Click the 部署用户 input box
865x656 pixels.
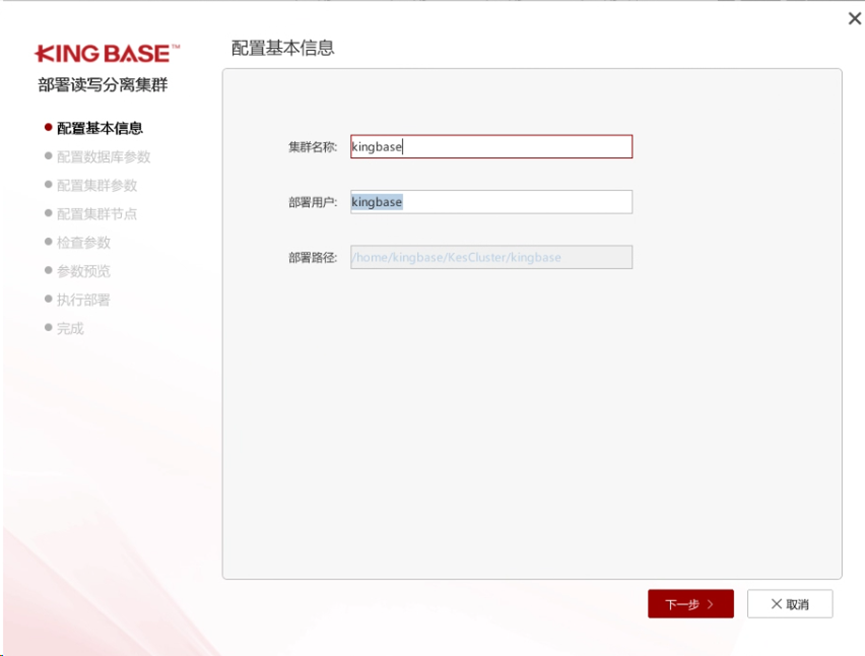coord(491,202)
